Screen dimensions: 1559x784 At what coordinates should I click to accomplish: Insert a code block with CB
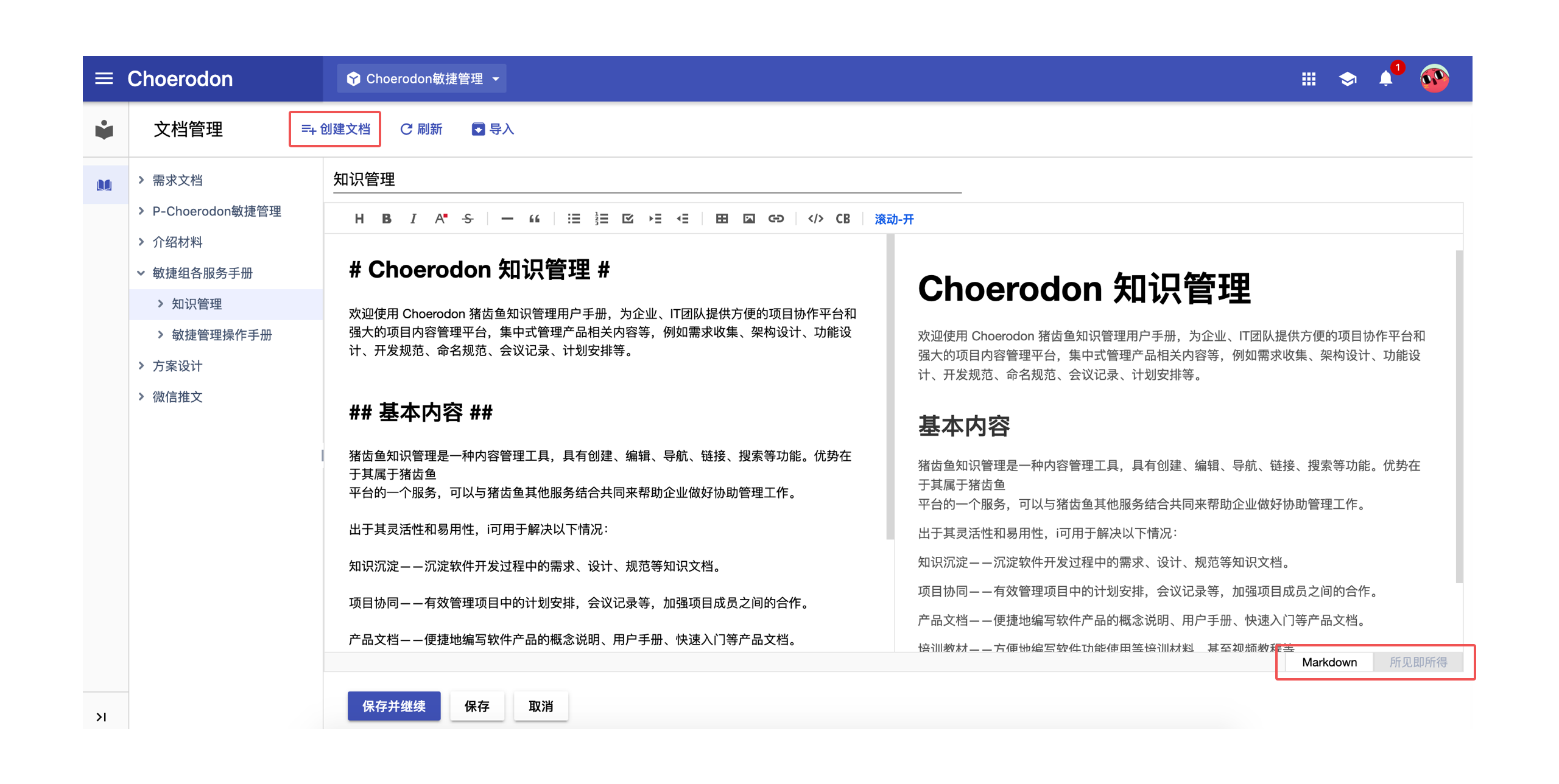843,219
